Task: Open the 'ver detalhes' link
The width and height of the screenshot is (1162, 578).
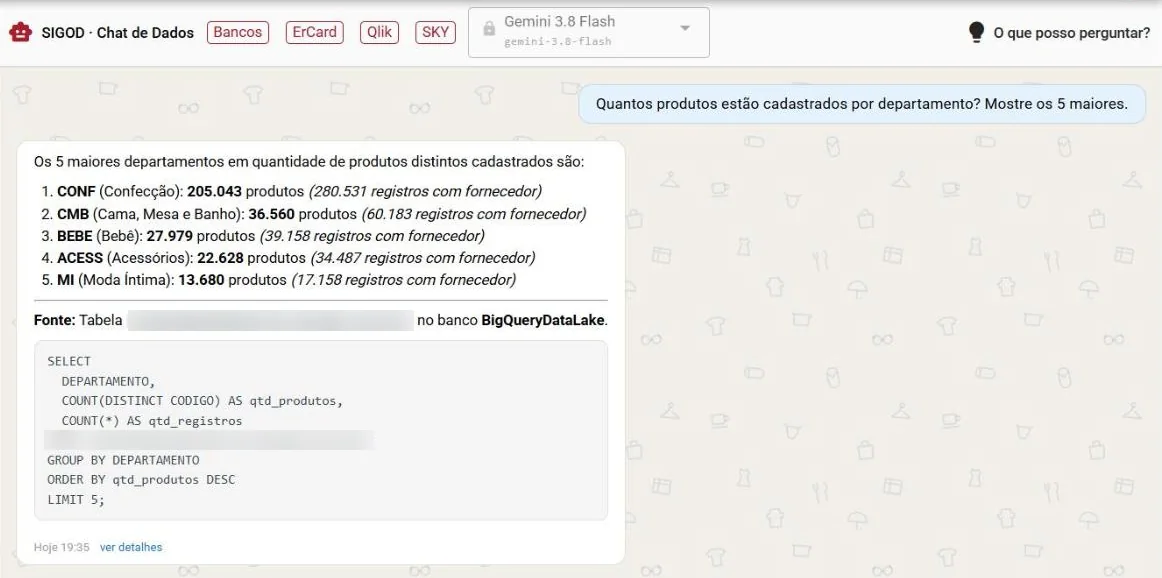Action: 131,548
